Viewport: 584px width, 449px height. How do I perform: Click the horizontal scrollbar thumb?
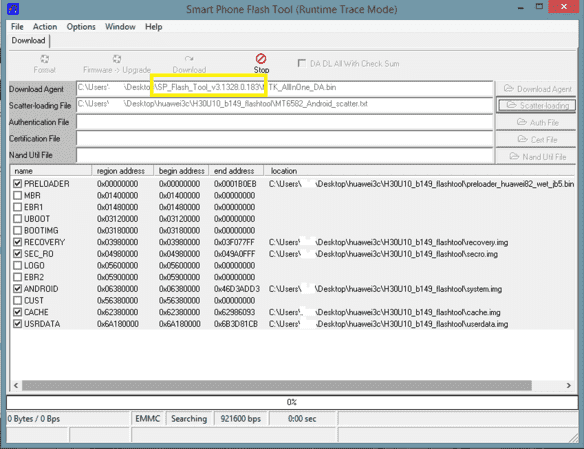click(x=277, y=385)
